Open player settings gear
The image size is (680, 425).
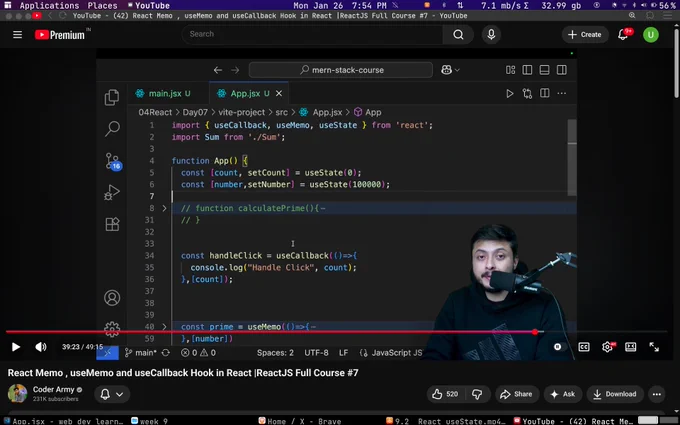(x=608, y=347)
